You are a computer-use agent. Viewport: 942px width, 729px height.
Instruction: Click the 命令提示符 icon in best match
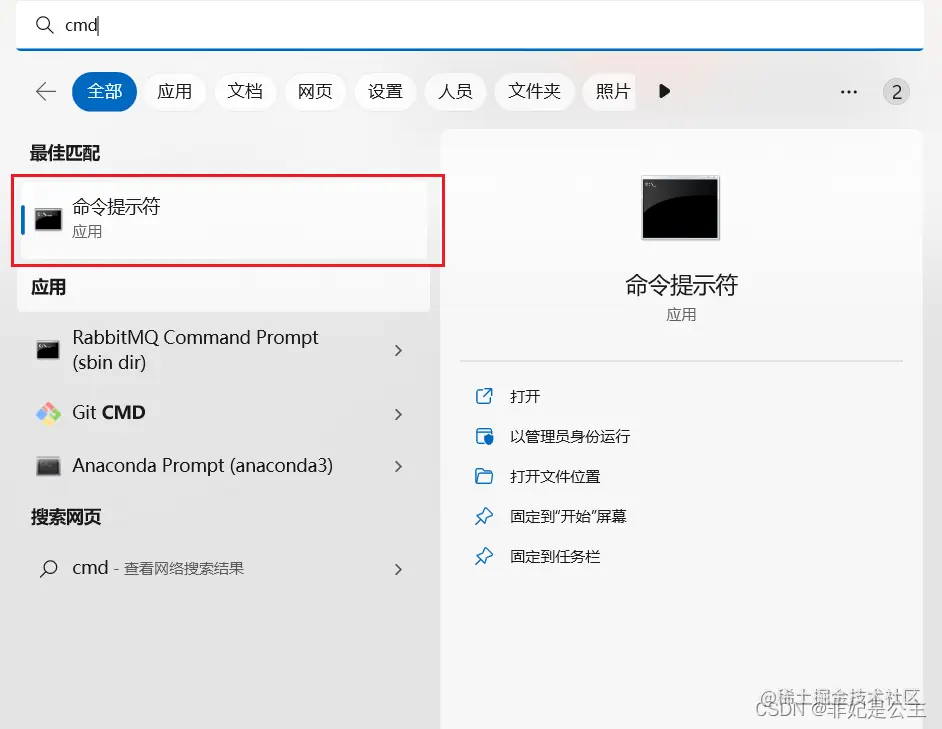pyautogui.click(x=48, y=220)
